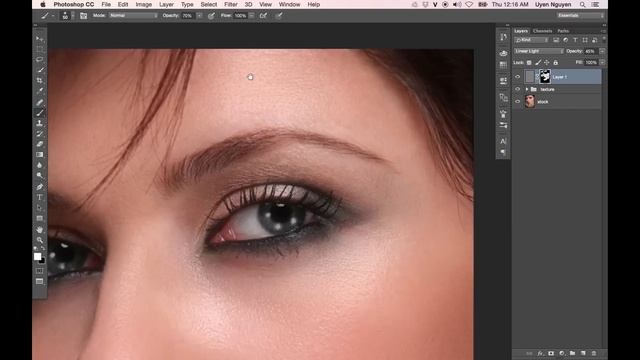
Task: Click the foreground color swatch
Action: point(37,256)
